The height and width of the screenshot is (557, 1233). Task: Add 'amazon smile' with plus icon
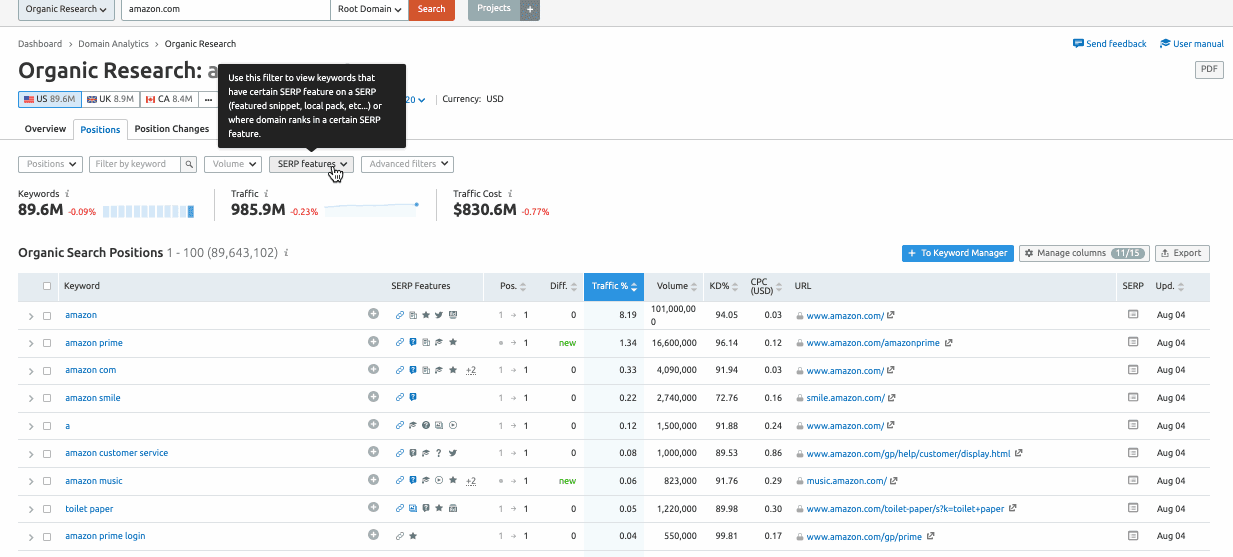pos(373,397)
